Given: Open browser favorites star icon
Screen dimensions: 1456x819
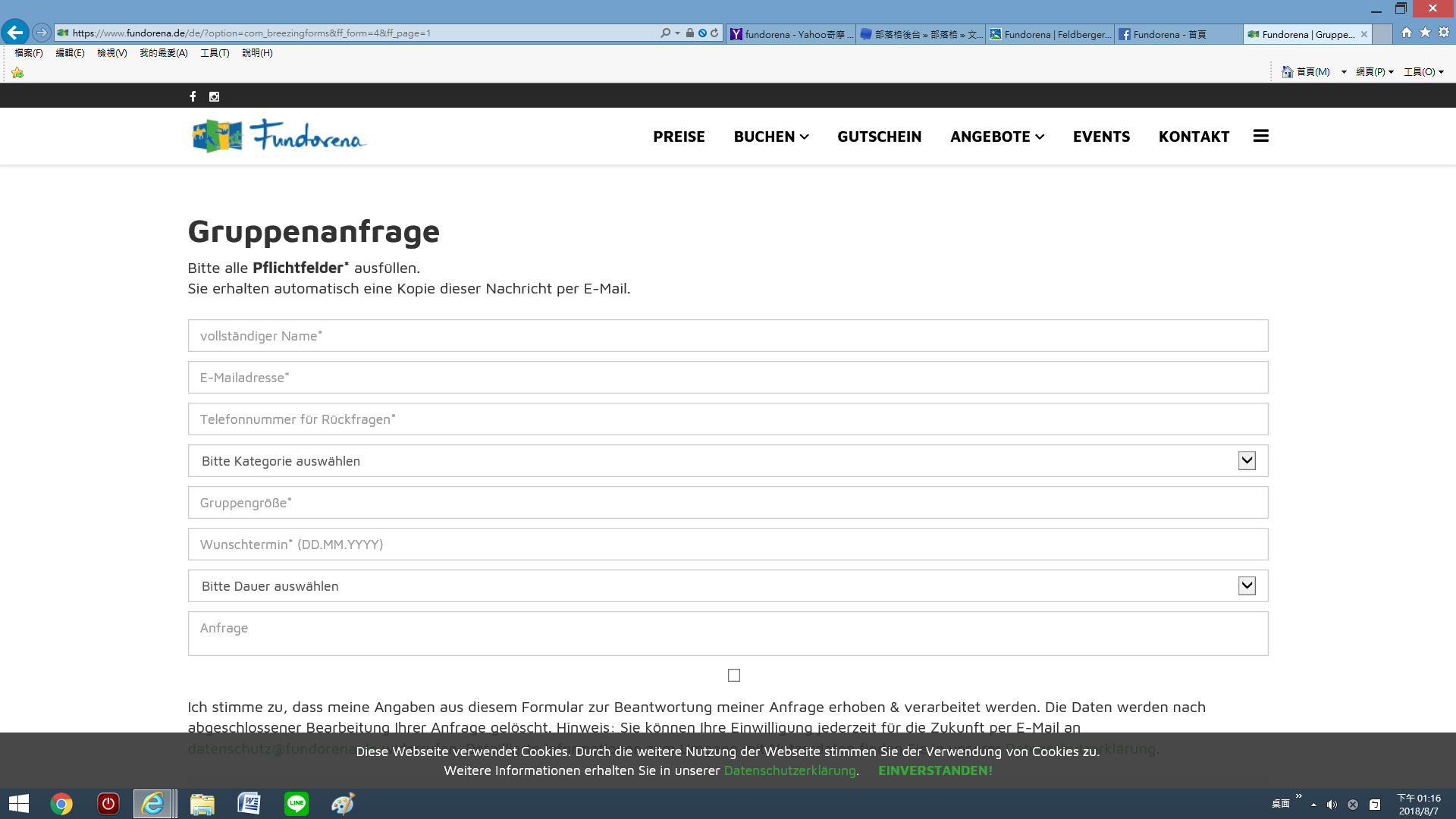Looking at the screenshot, I should click(1425, 33).
